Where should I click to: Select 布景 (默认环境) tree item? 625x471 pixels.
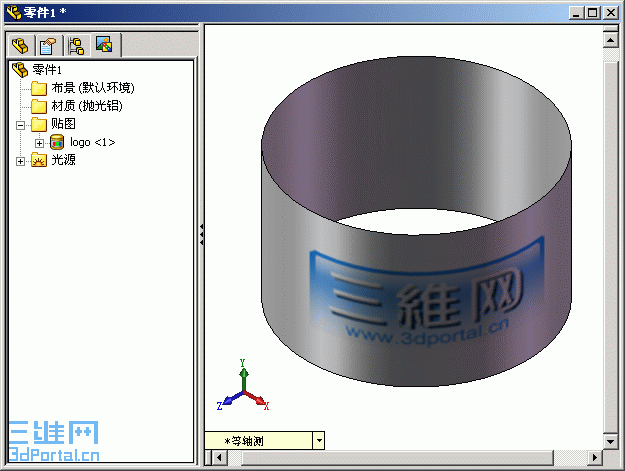(x=93, y=88)
